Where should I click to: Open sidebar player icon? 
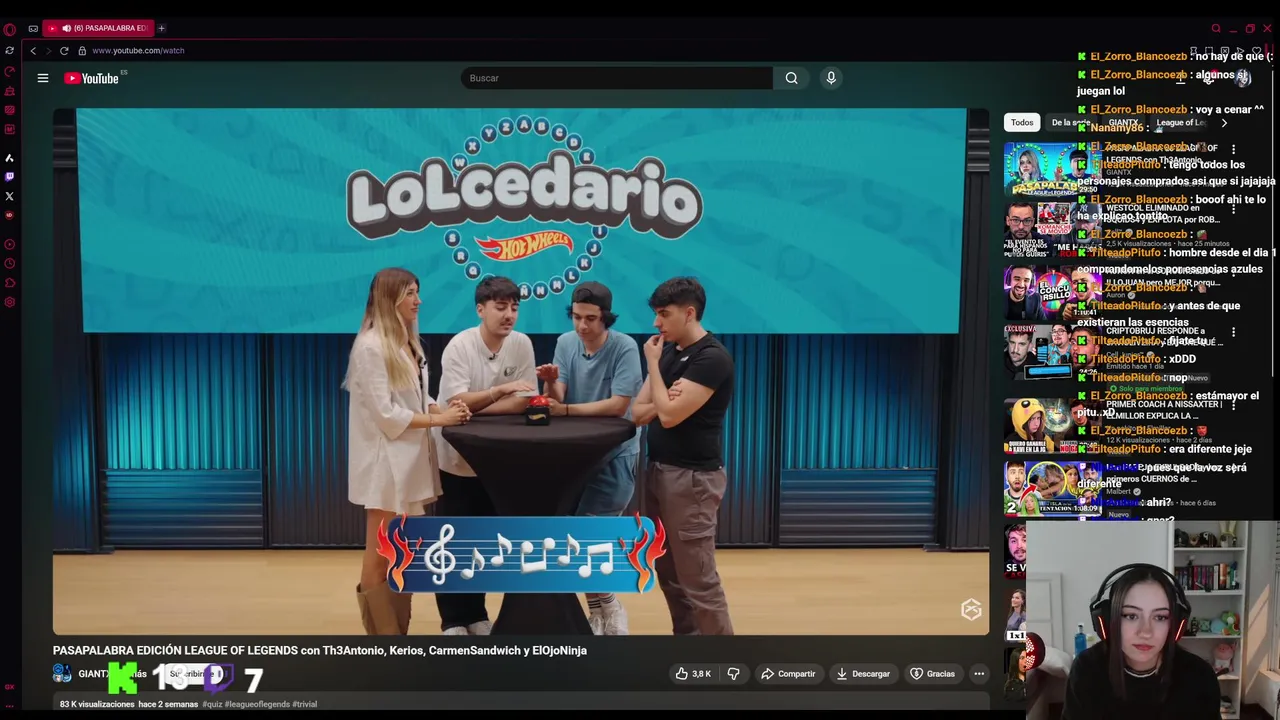tap(10, 244)
